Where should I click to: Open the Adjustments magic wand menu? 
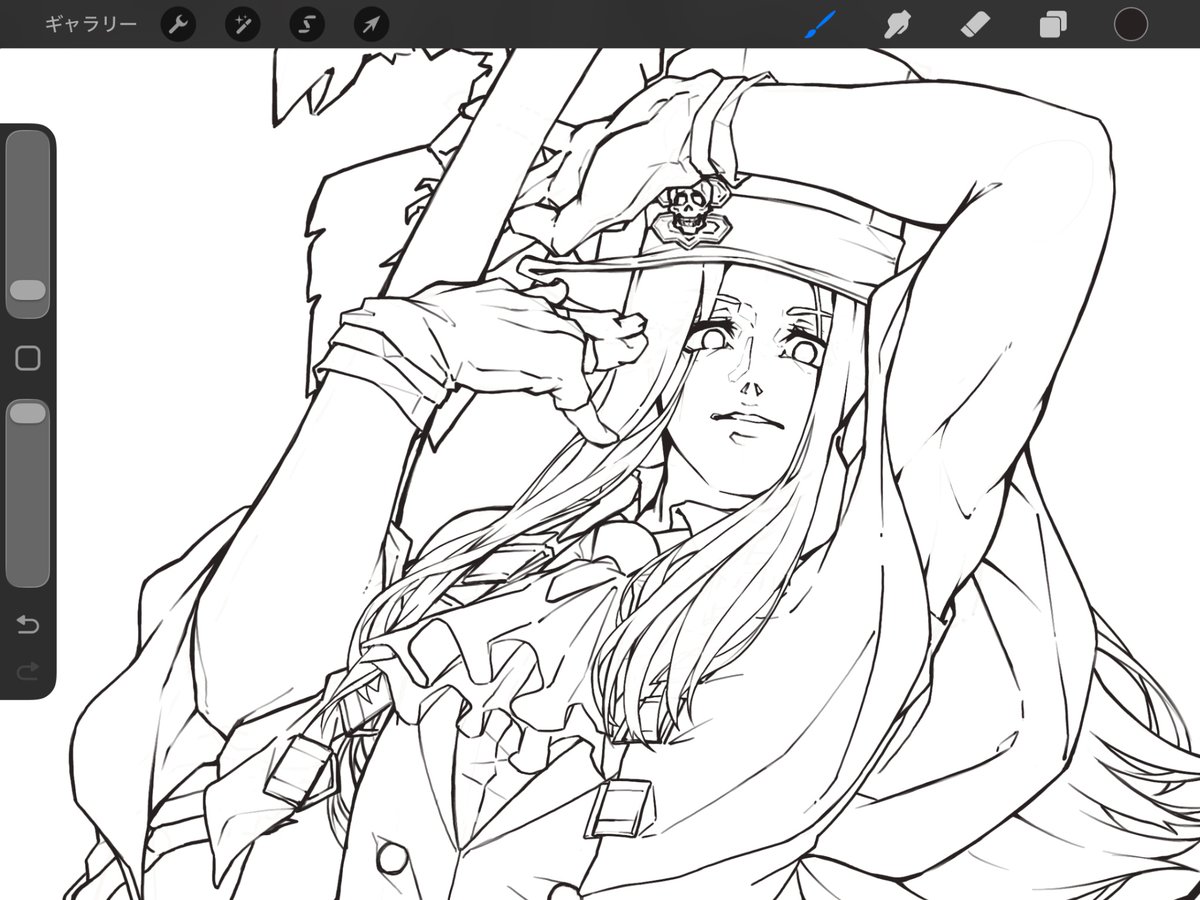tap(242, 24)
